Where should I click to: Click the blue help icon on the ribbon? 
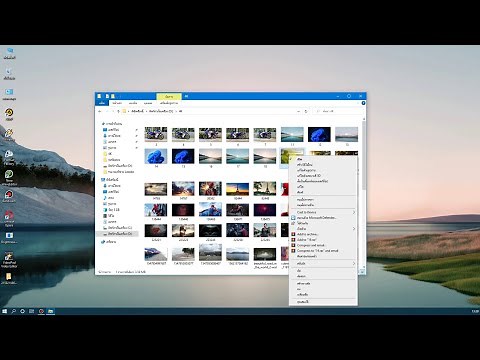(x=363, y=103)
